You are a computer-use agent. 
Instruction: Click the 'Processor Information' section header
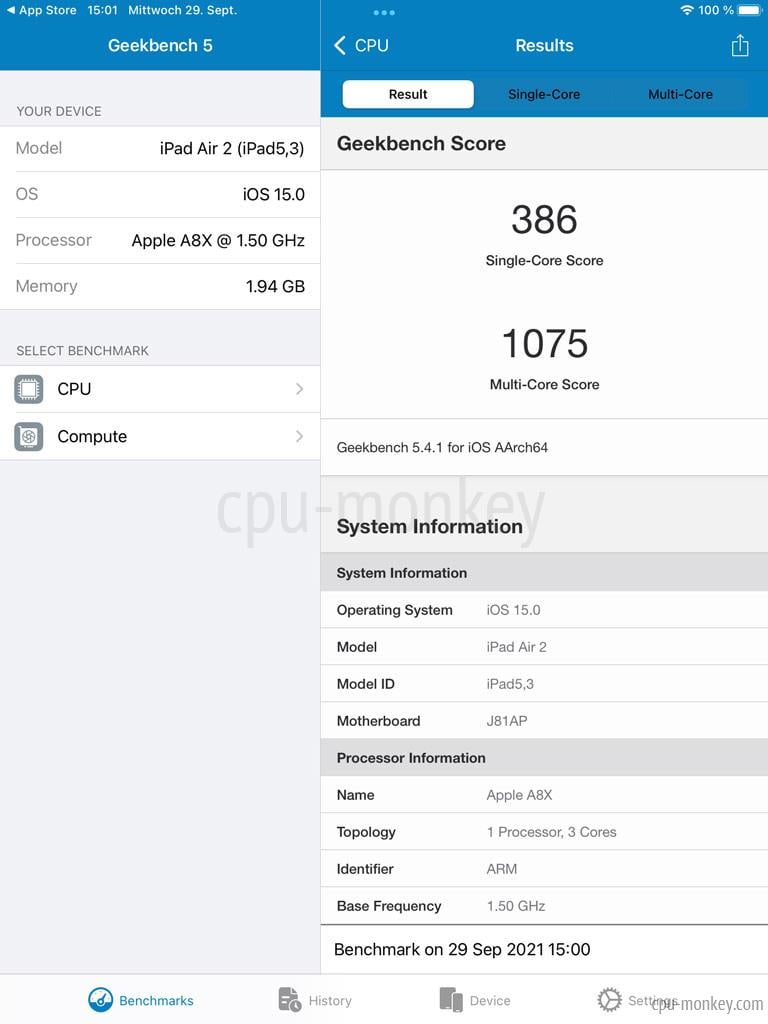pyautogui.click(x=411, y=758)
